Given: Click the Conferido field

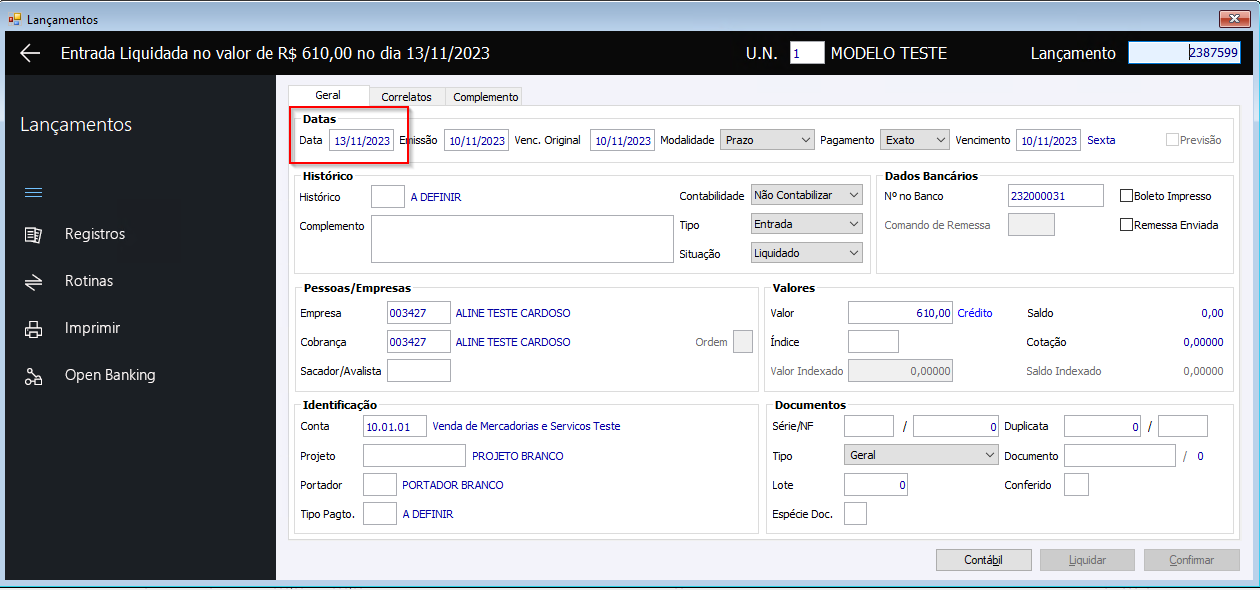Looking at the screenshot, I should click(x=1076, y=485).
